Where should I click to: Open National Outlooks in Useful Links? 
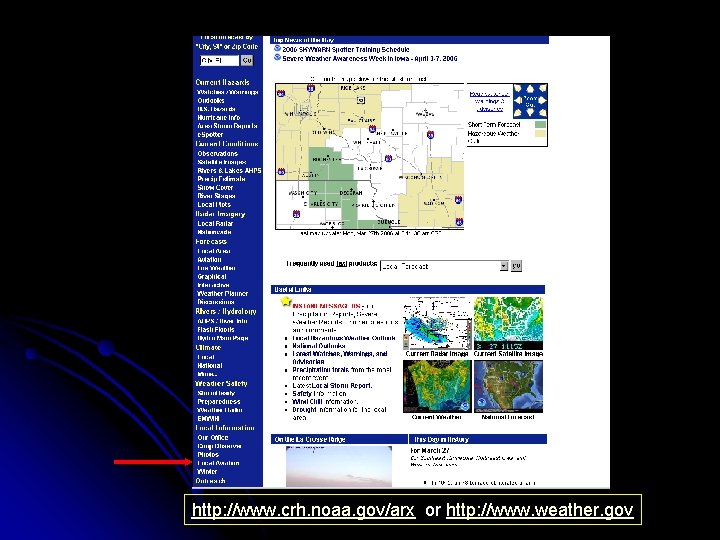click(x=319, y=346)
